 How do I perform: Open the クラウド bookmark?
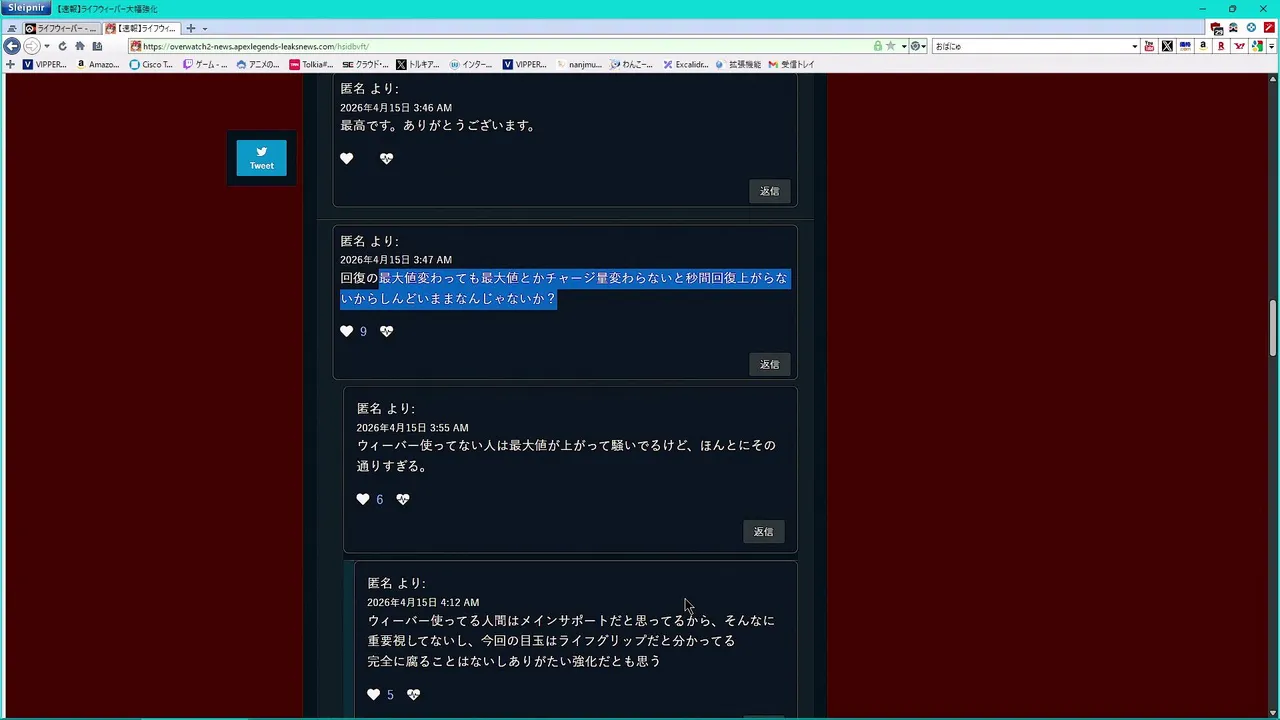365,64
